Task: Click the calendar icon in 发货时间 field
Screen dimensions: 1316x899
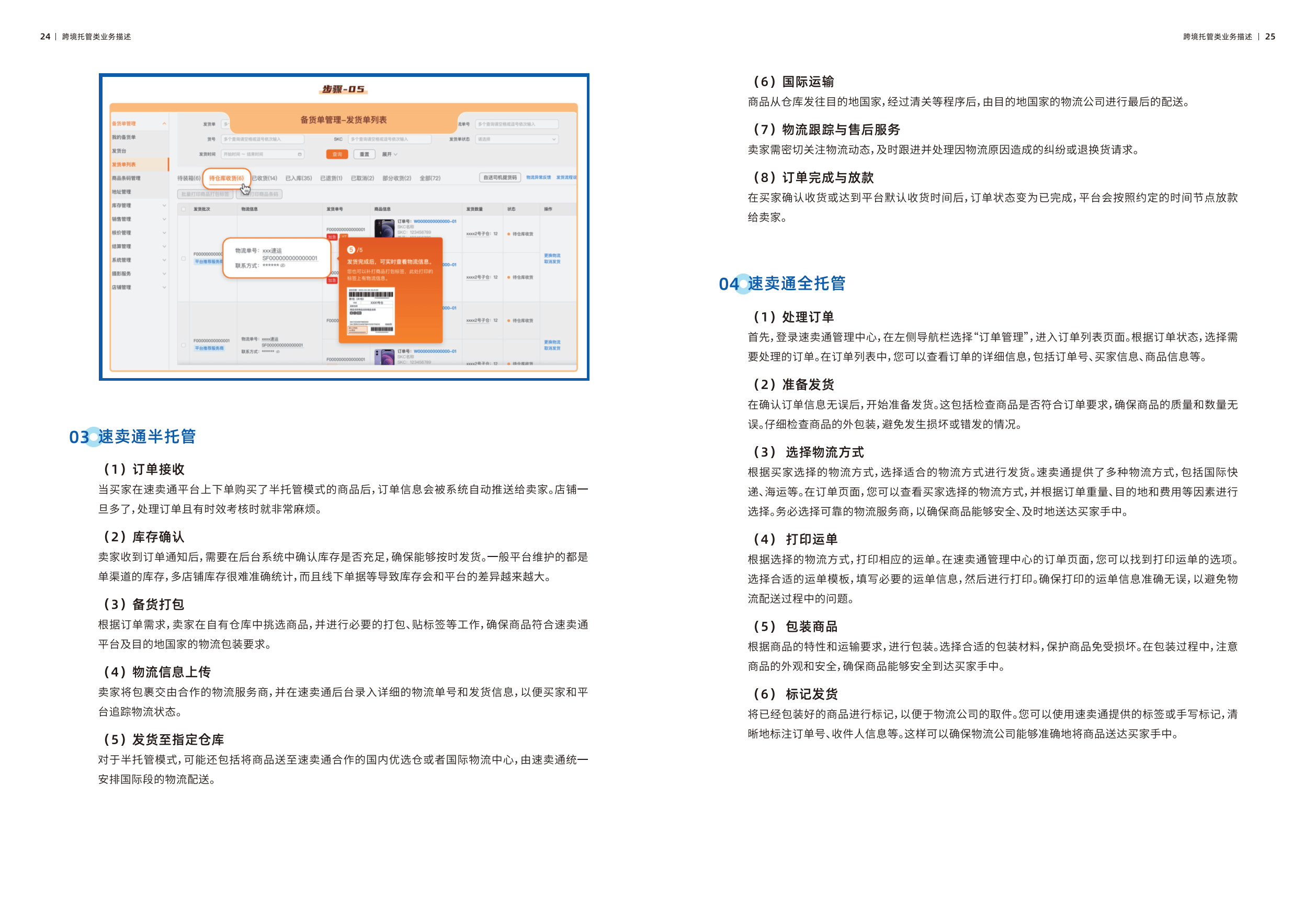Action: point(300,154)
